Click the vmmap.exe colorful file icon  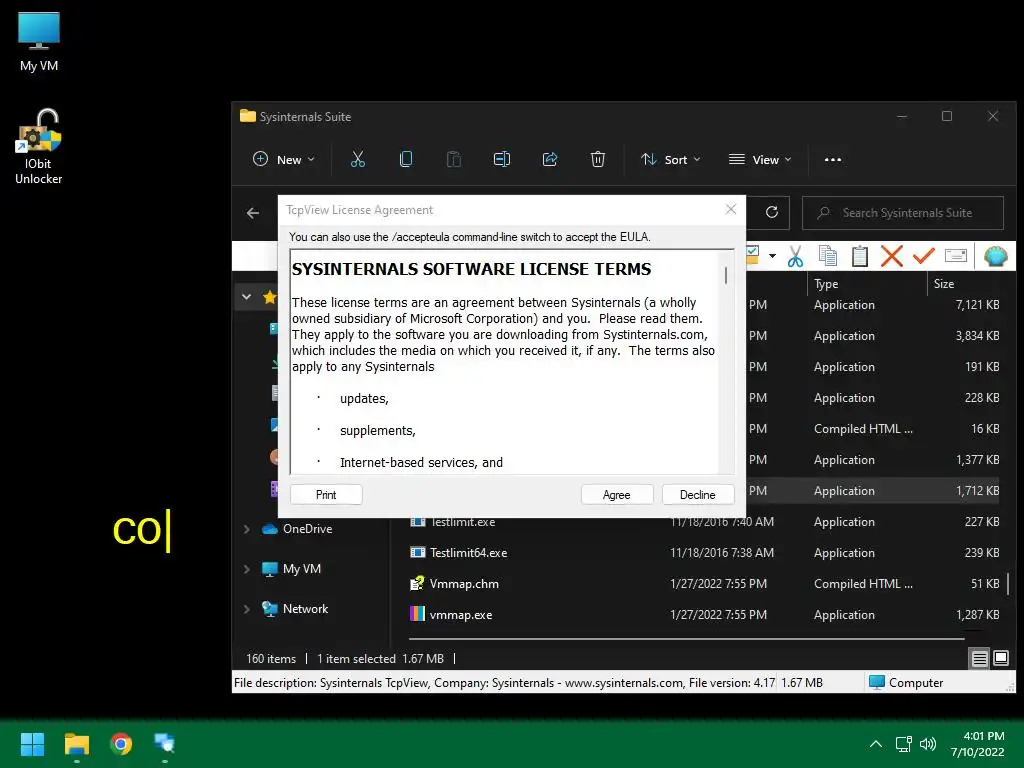417,614
